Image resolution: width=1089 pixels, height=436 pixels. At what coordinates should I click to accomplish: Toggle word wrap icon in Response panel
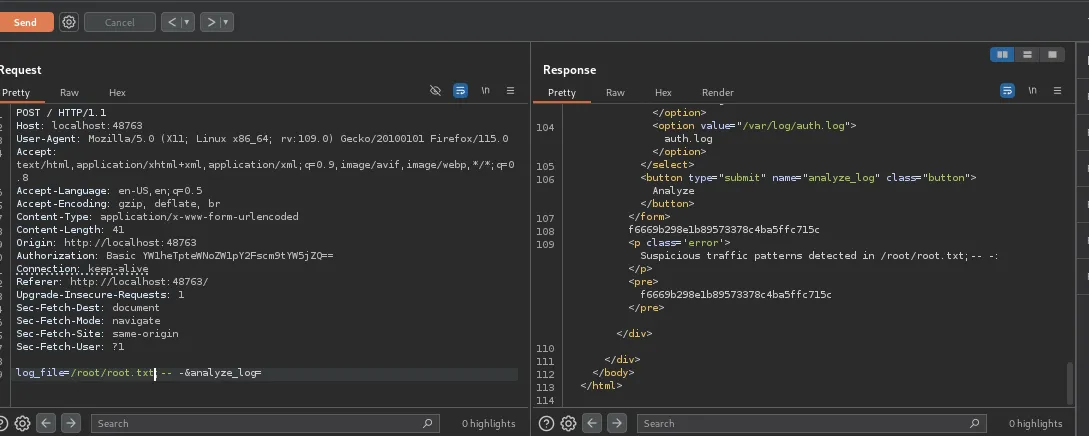[1007, 91]
